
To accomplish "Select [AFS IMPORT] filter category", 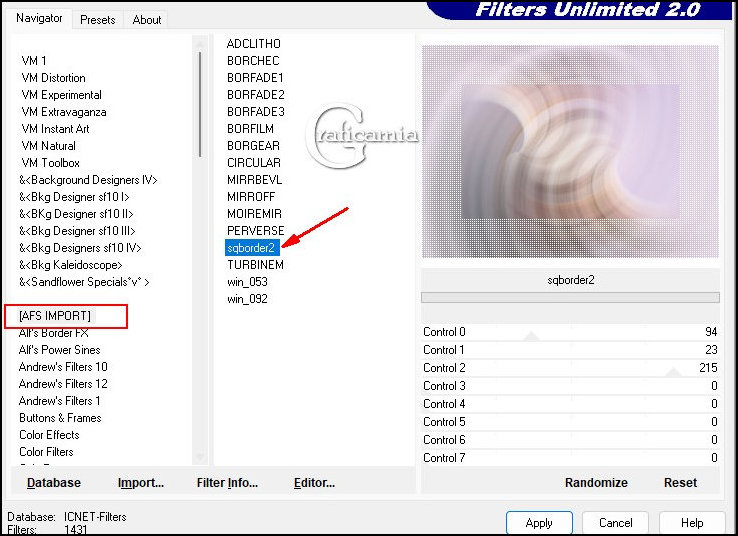I will tap(55, 316).
